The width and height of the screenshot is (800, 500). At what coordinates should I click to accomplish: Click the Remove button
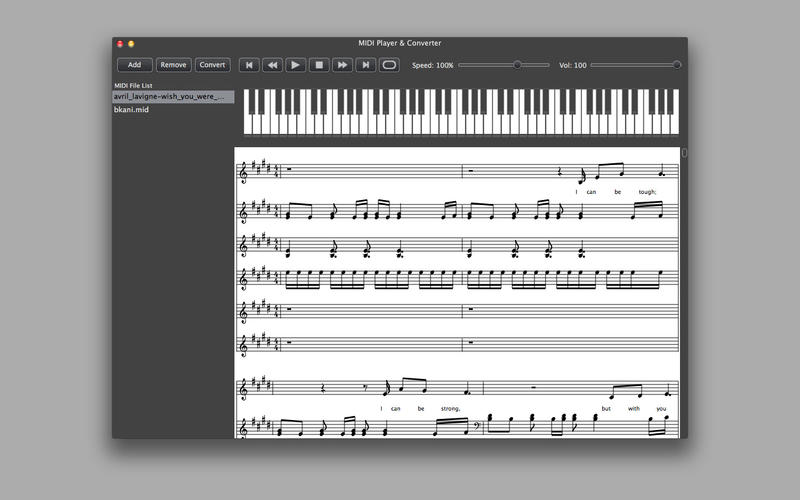click(x=173, y=65)
